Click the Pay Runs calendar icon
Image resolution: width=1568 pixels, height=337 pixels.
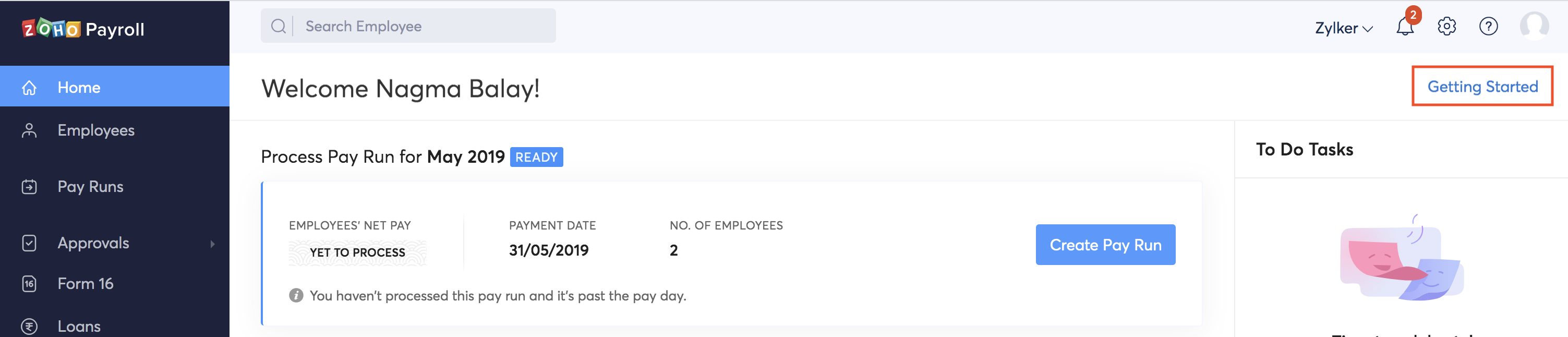click(29, 187)
